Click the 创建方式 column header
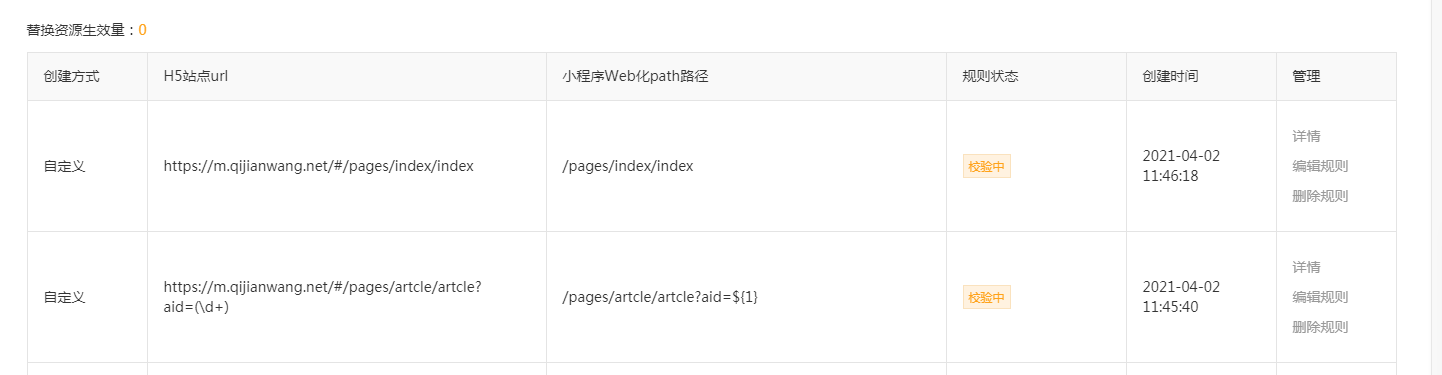The width and height of the screenshot is (1442, 375). 72,76
